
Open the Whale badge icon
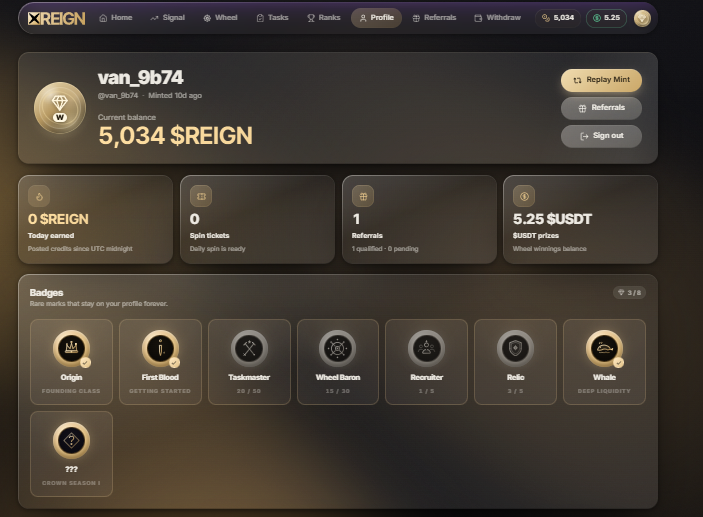pos(604,348)
